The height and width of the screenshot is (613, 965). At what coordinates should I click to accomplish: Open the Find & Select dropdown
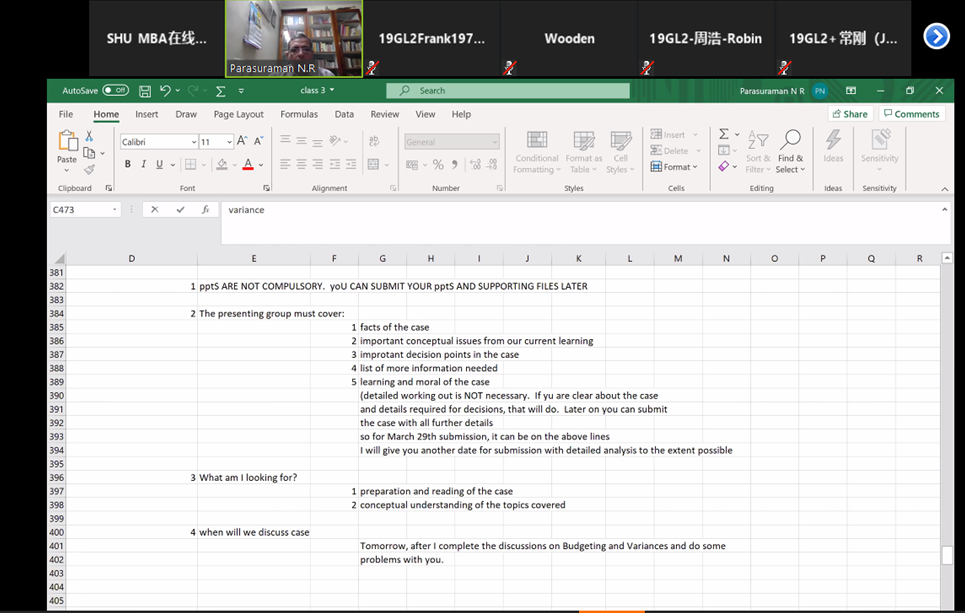[790, 151]
